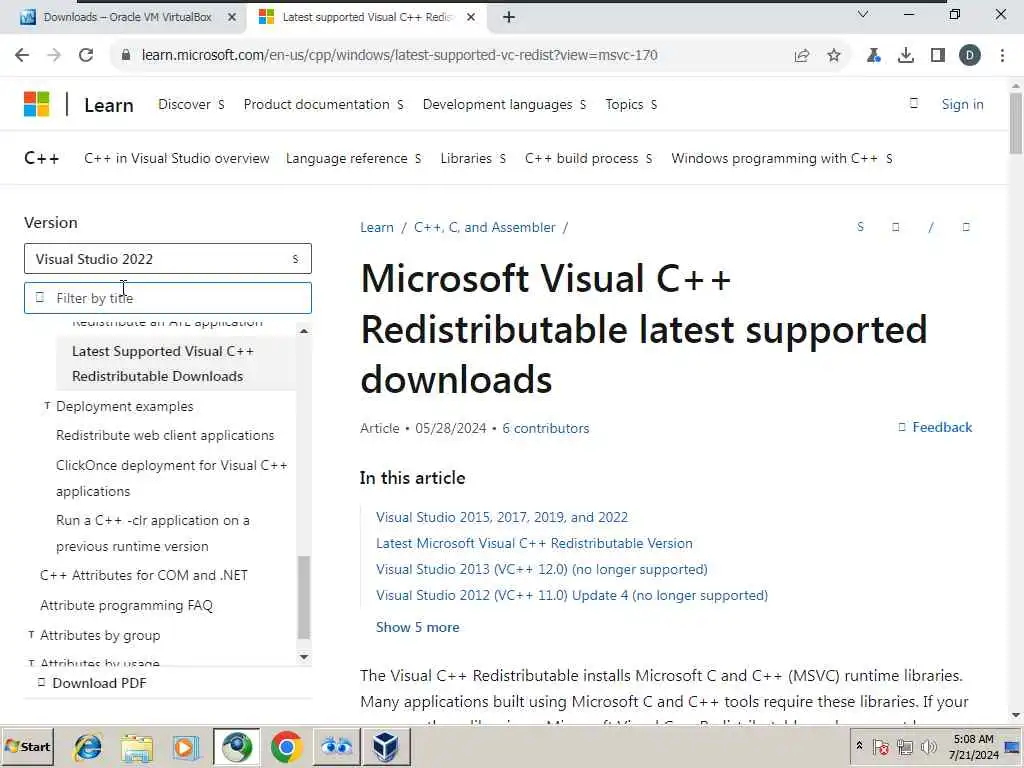Expand Development languages menu
The height and width of the screenshot is (768, 1024).
point(504,104)
